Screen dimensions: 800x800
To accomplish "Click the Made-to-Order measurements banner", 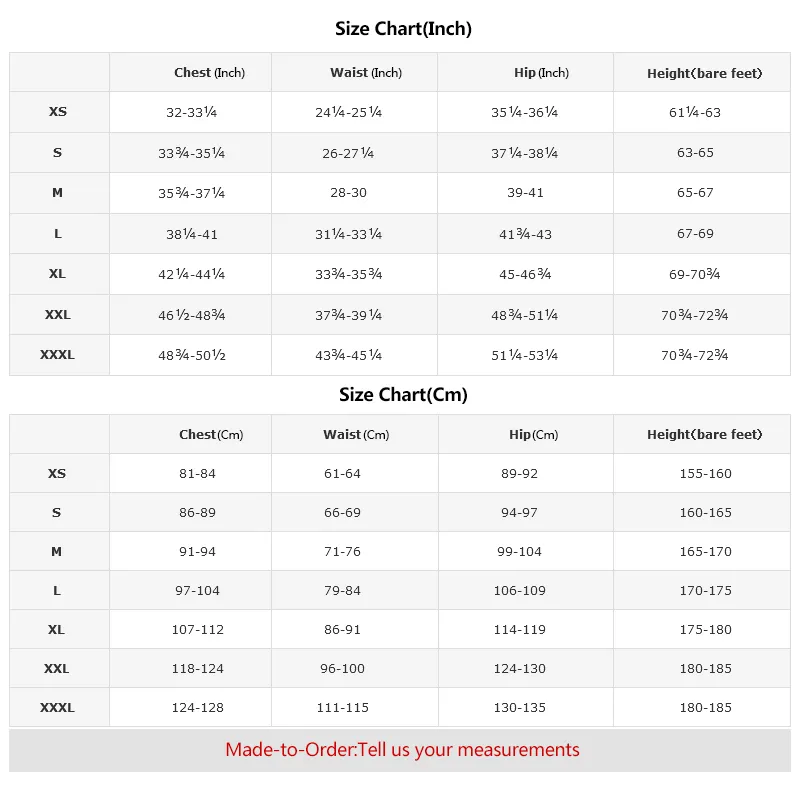I will point(402,750).
